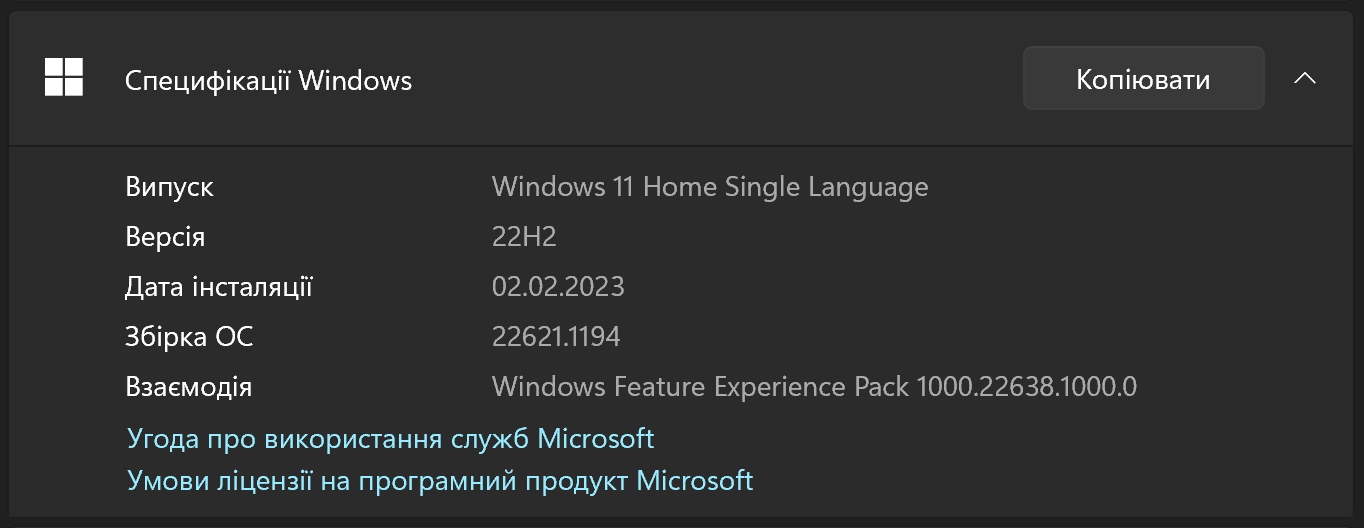Click the 'Home Single Language' edition text
This screenshot has height=528, width=1364.
(x=786, y=187)
